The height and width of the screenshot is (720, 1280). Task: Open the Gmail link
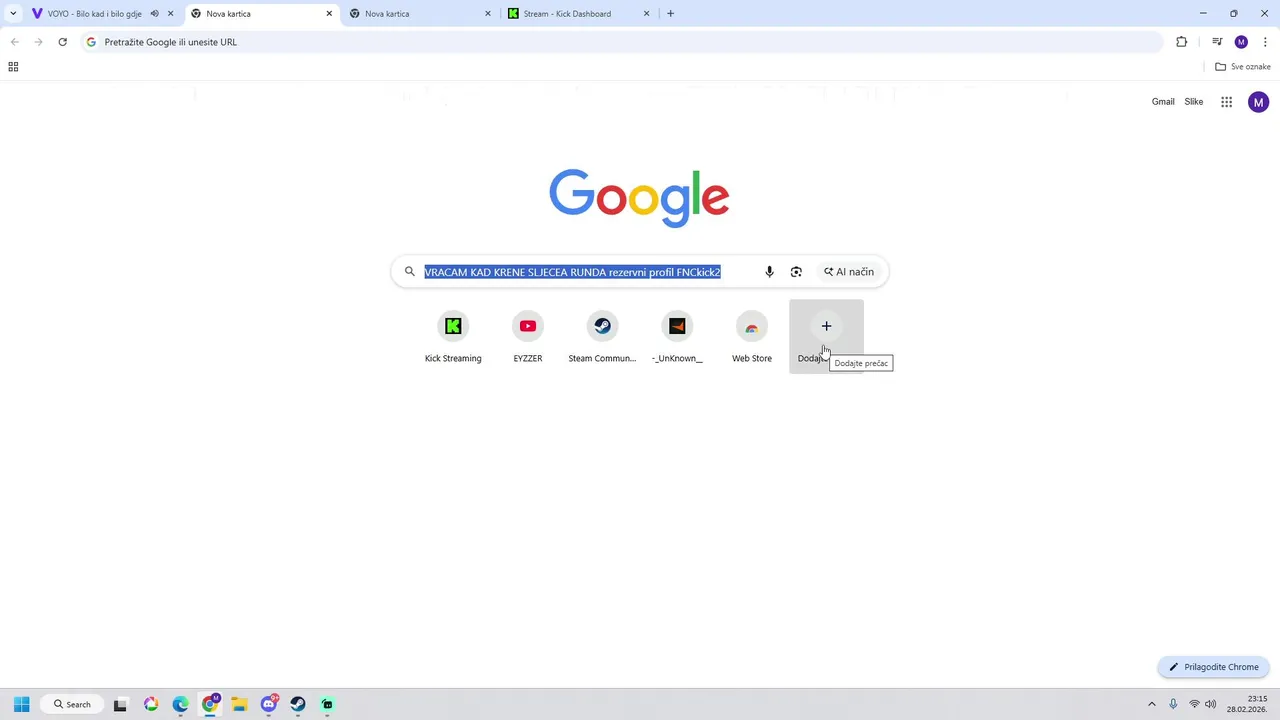(x=1163, y=102)
